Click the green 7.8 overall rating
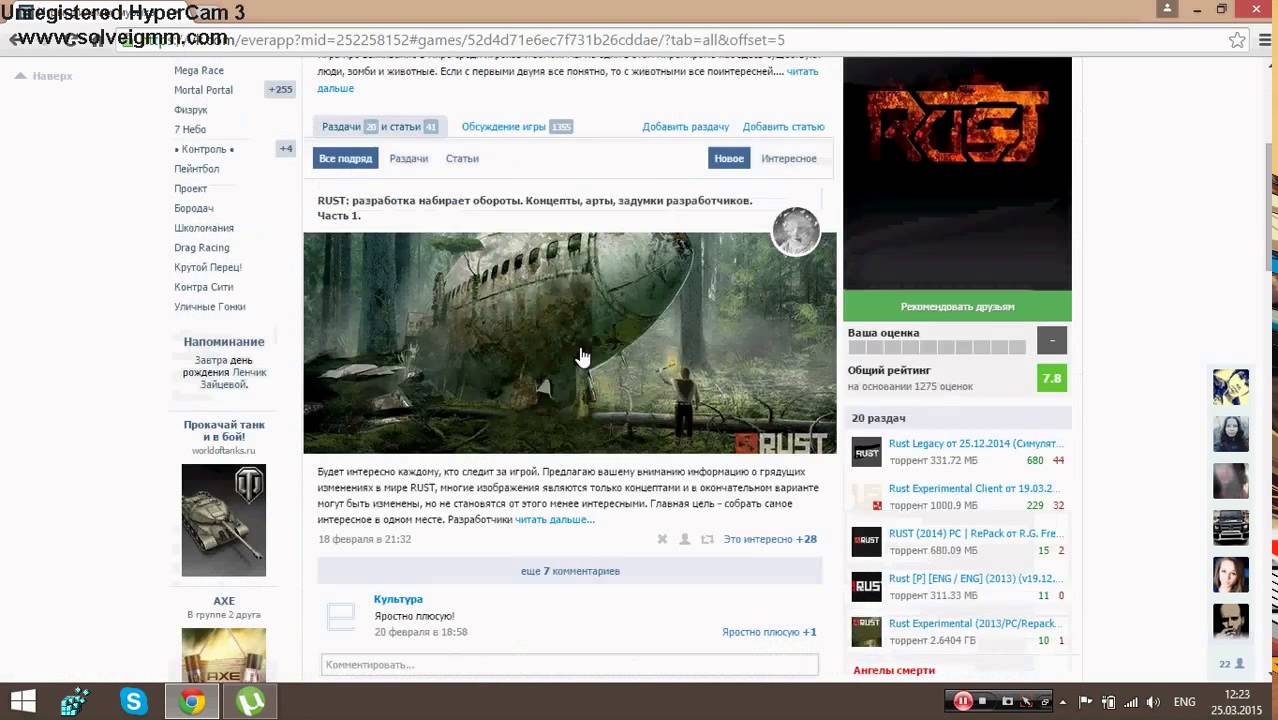The height and width of the screenshot is (720, 1278). pos(1052,378)
